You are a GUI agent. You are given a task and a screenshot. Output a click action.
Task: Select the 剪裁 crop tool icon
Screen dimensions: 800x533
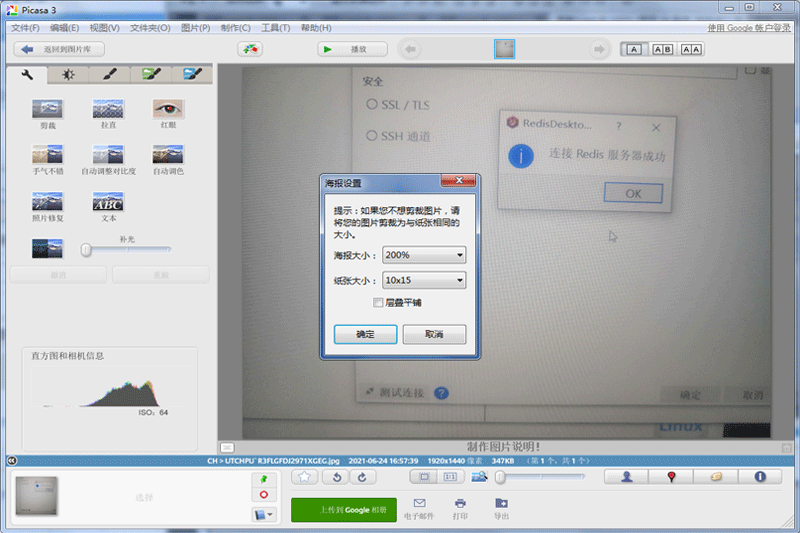coord(47,109)
